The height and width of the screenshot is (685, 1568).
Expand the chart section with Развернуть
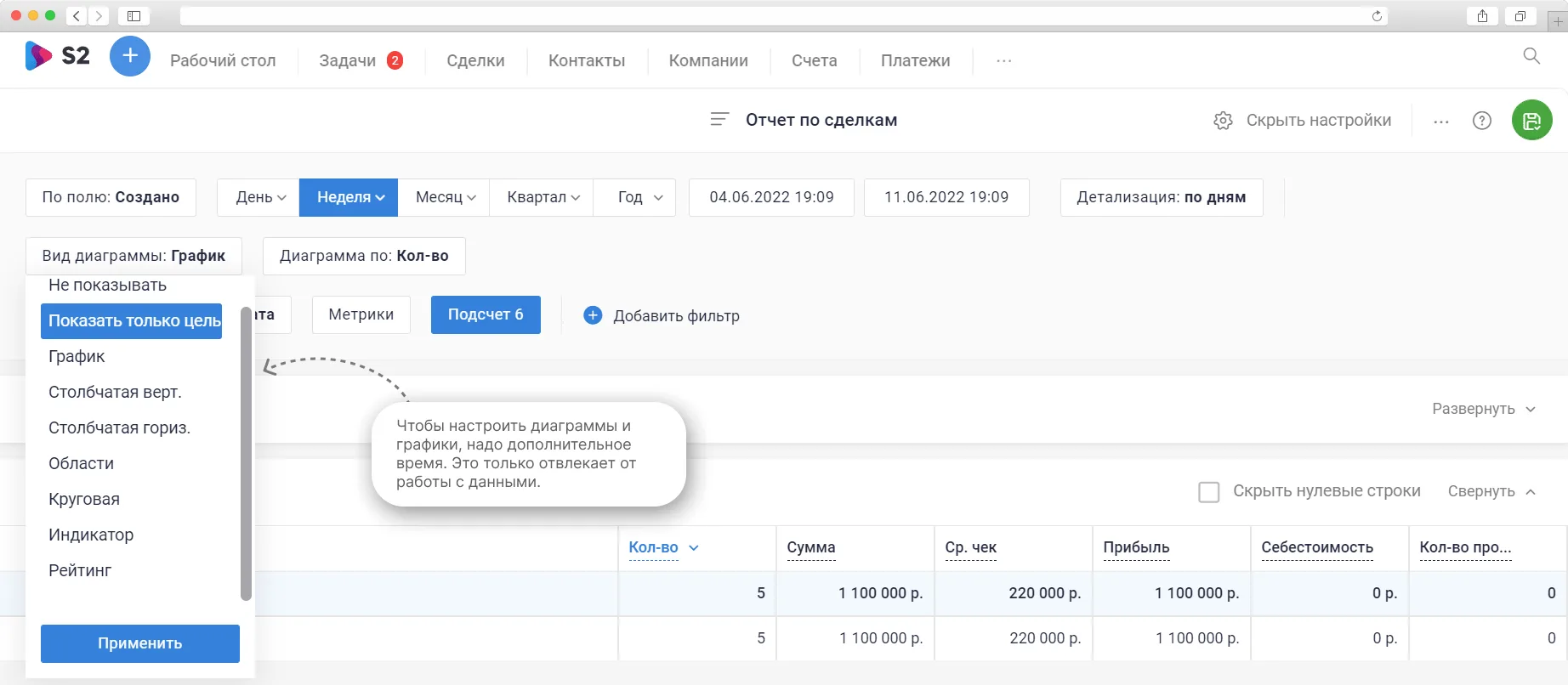click(1484, 409)
